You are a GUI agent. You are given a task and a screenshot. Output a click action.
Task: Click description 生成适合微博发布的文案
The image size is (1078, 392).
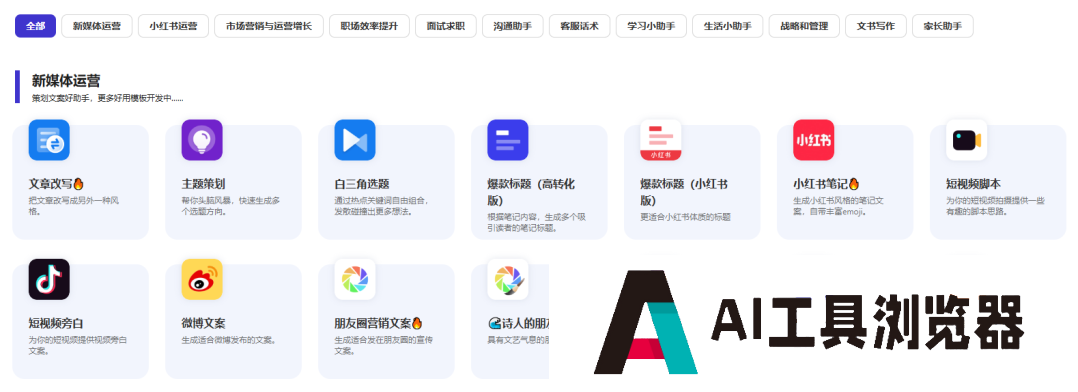coord(228,340)
